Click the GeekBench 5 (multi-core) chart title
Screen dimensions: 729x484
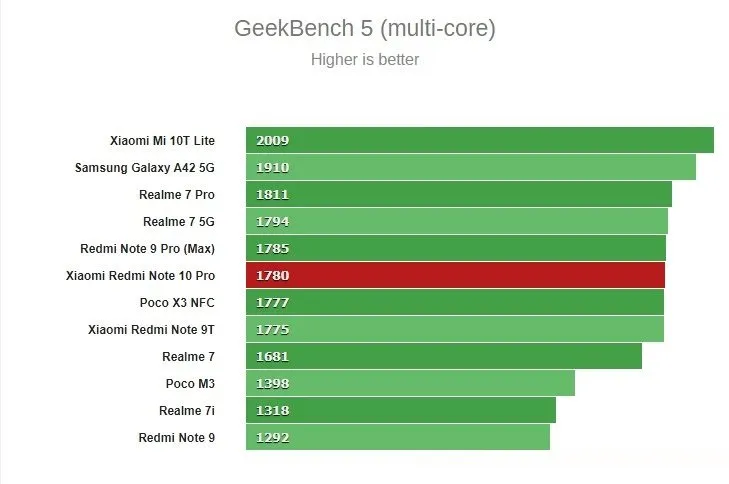(364, 28)
